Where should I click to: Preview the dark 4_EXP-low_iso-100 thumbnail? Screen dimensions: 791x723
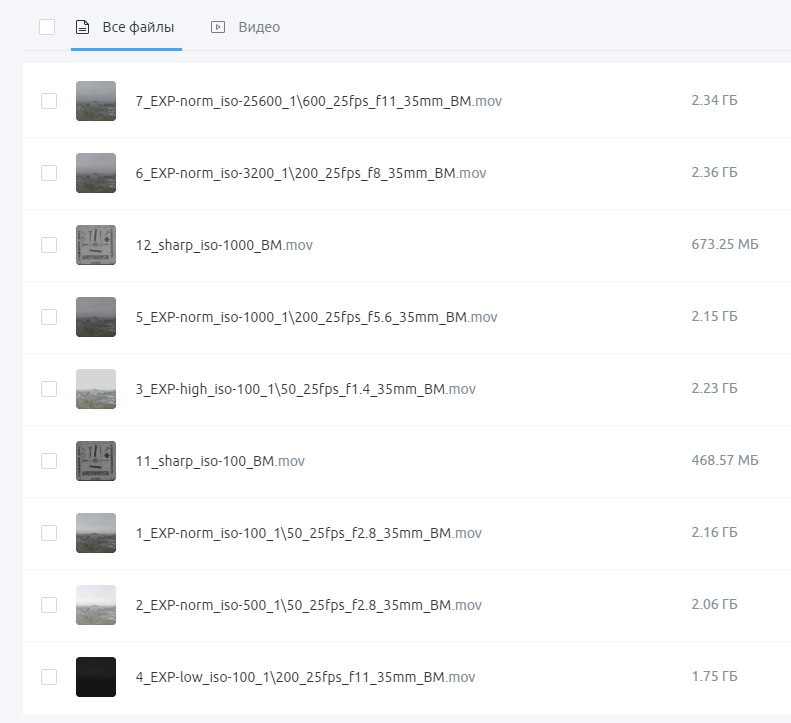point(96,677)
